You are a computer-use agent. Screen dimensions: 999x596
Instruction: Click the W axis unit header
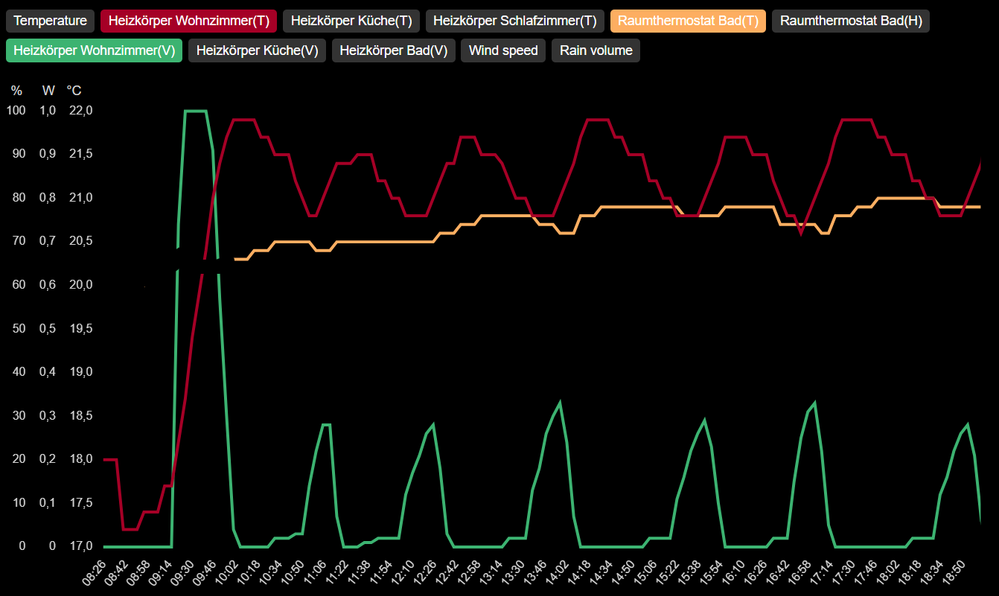(x=48, y=90)
